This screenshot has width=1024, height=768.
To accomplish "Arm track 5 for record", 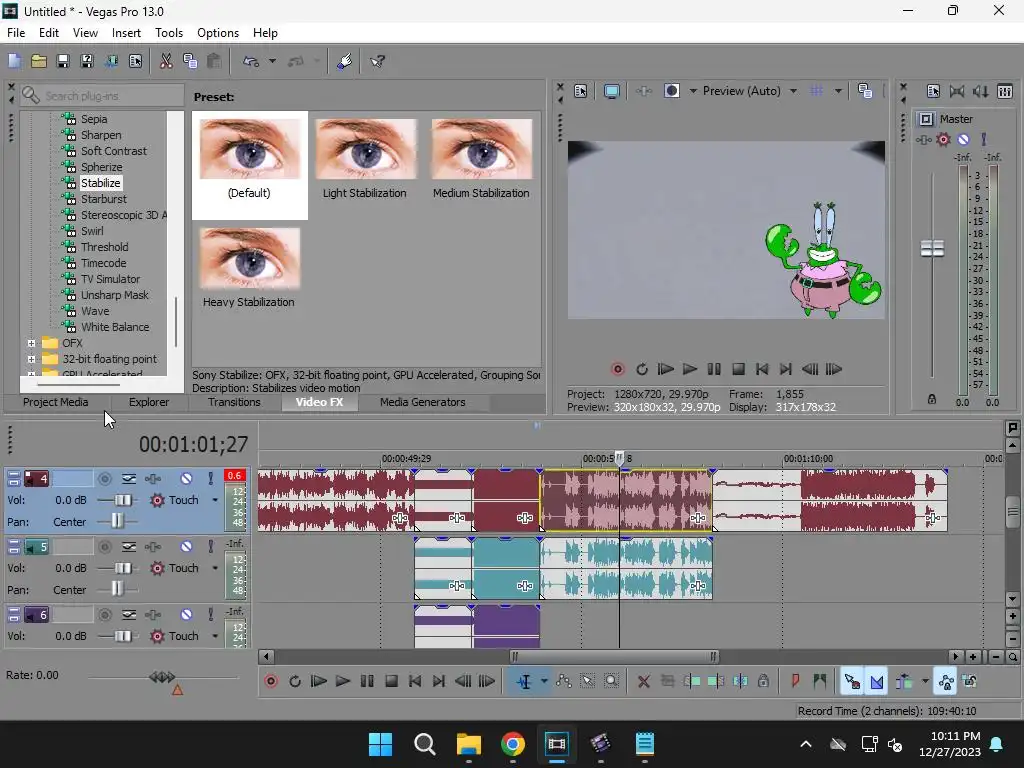I will coord(104,547).
